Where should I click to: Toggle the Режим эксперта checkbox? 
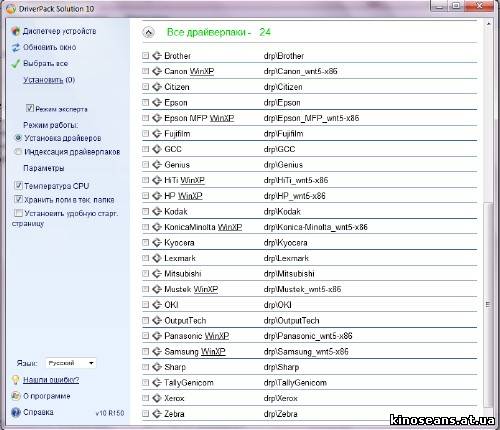[x=30, y=108]
